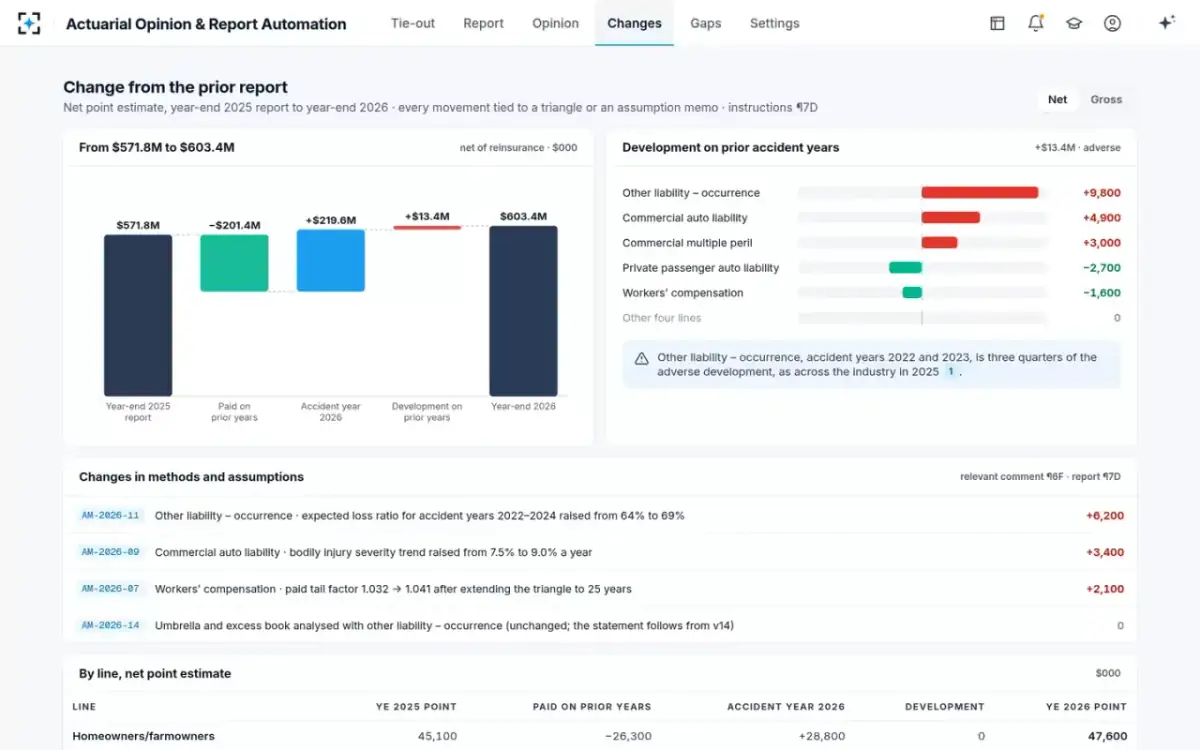
Task: Click the +13.4M · adverse label
Action: point(1077,148)
